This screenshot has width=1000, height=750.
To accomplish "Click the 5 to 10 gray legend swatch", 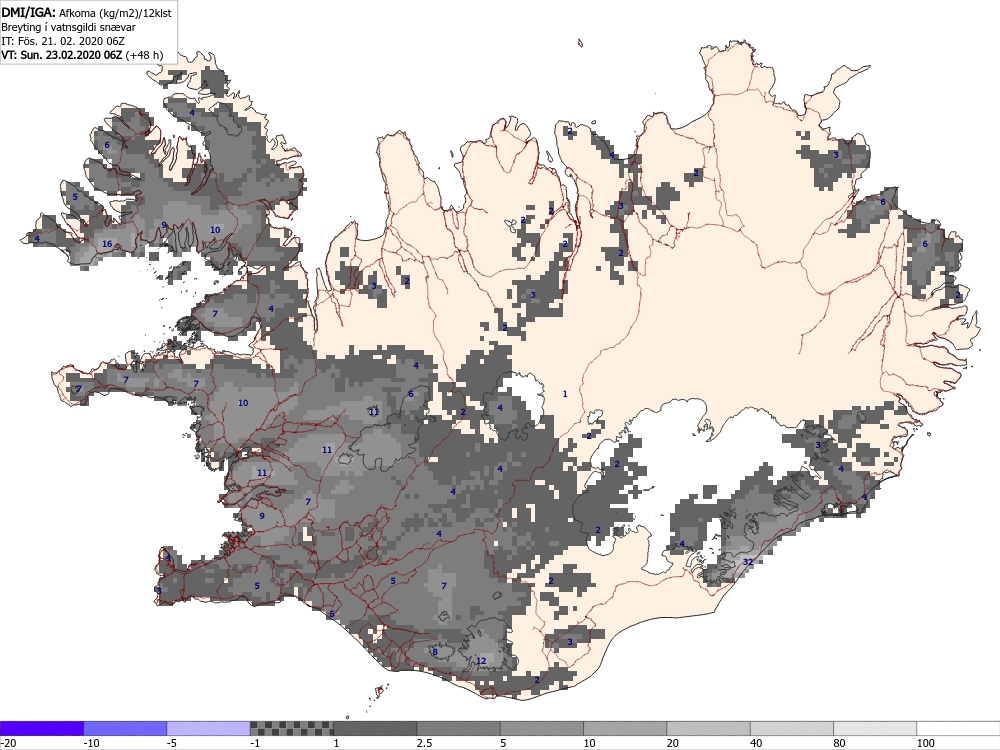I will coord(541,728).
